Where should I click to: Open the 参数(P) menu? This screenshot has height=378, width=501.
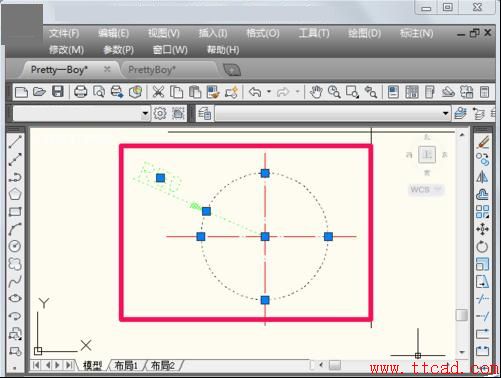coord(118,50)
